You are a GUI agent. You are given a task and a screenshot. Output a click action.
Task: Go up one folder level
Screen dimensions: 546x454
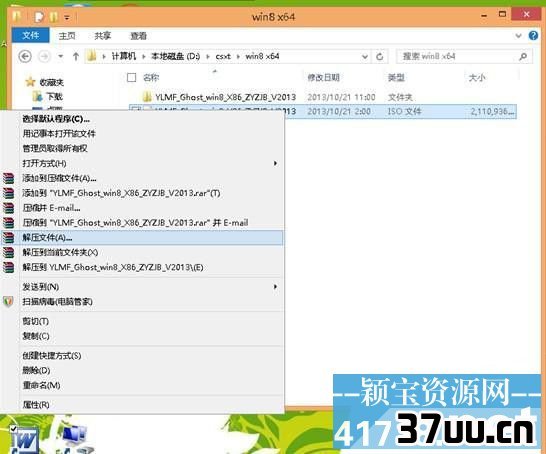coord(76,56)
